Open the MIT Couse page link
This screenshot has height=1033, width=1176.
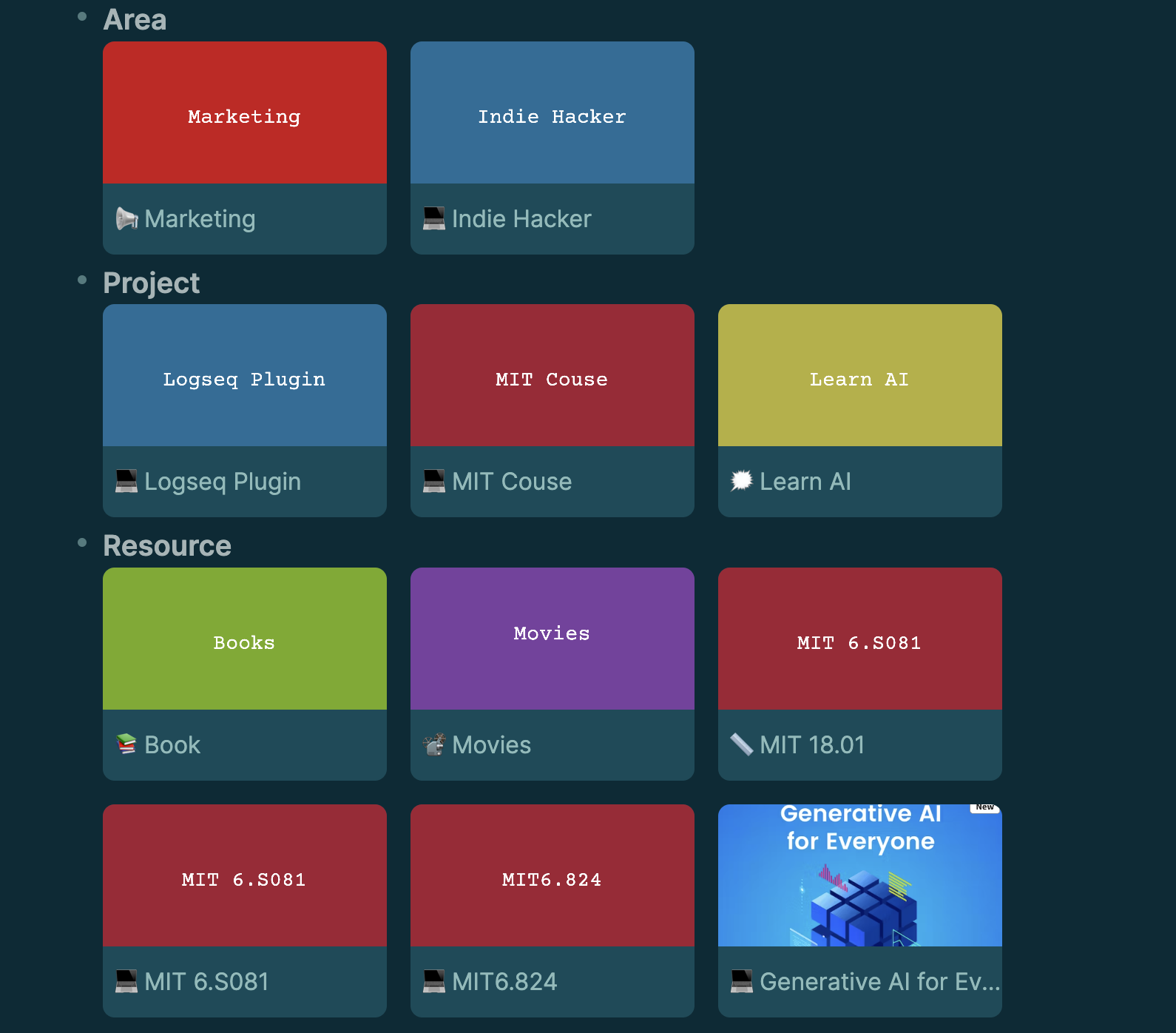point(511,482)
